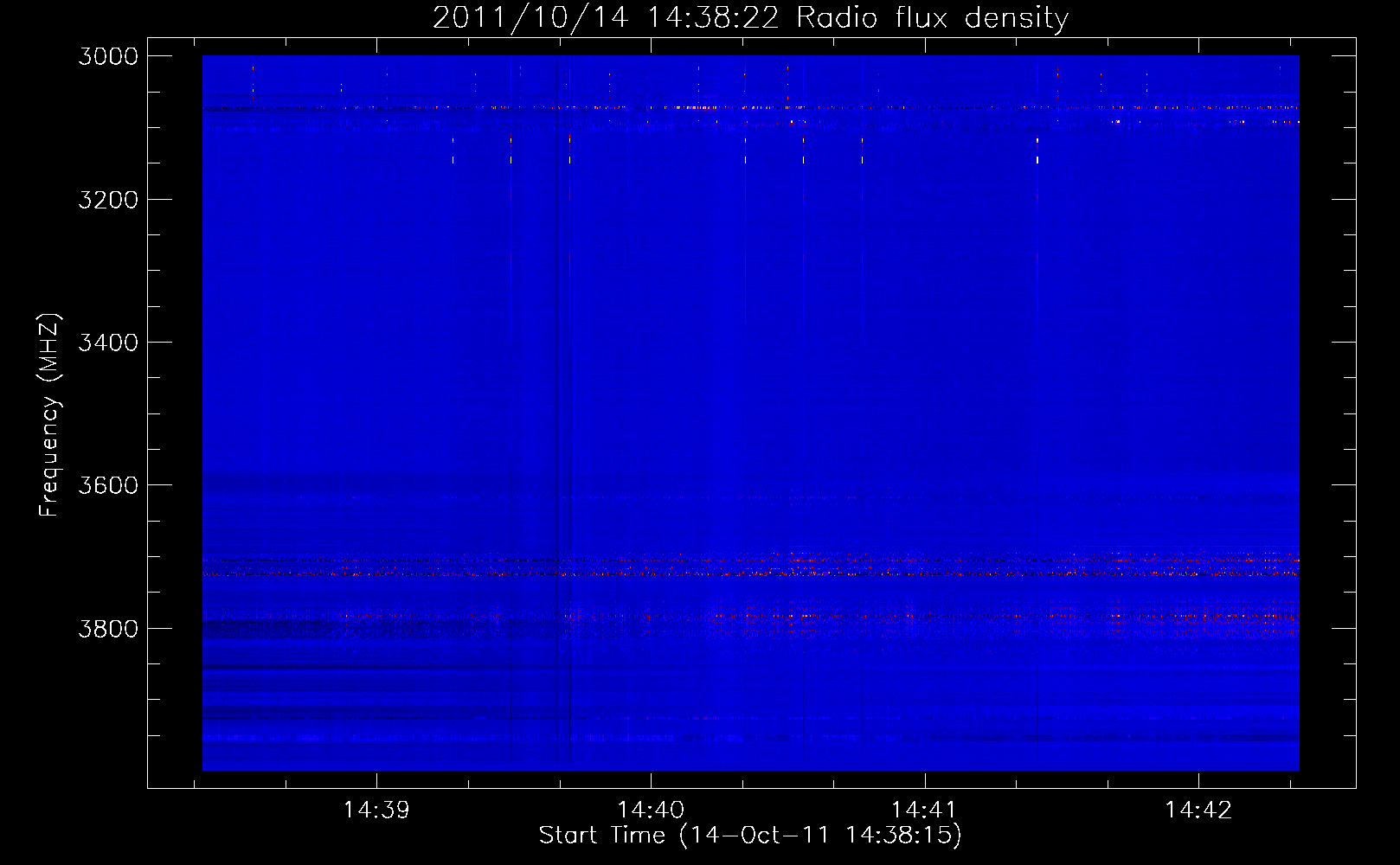1400x865 pixels.
Task: Click the 3800 frequency tick label
Action: point(108,629)
